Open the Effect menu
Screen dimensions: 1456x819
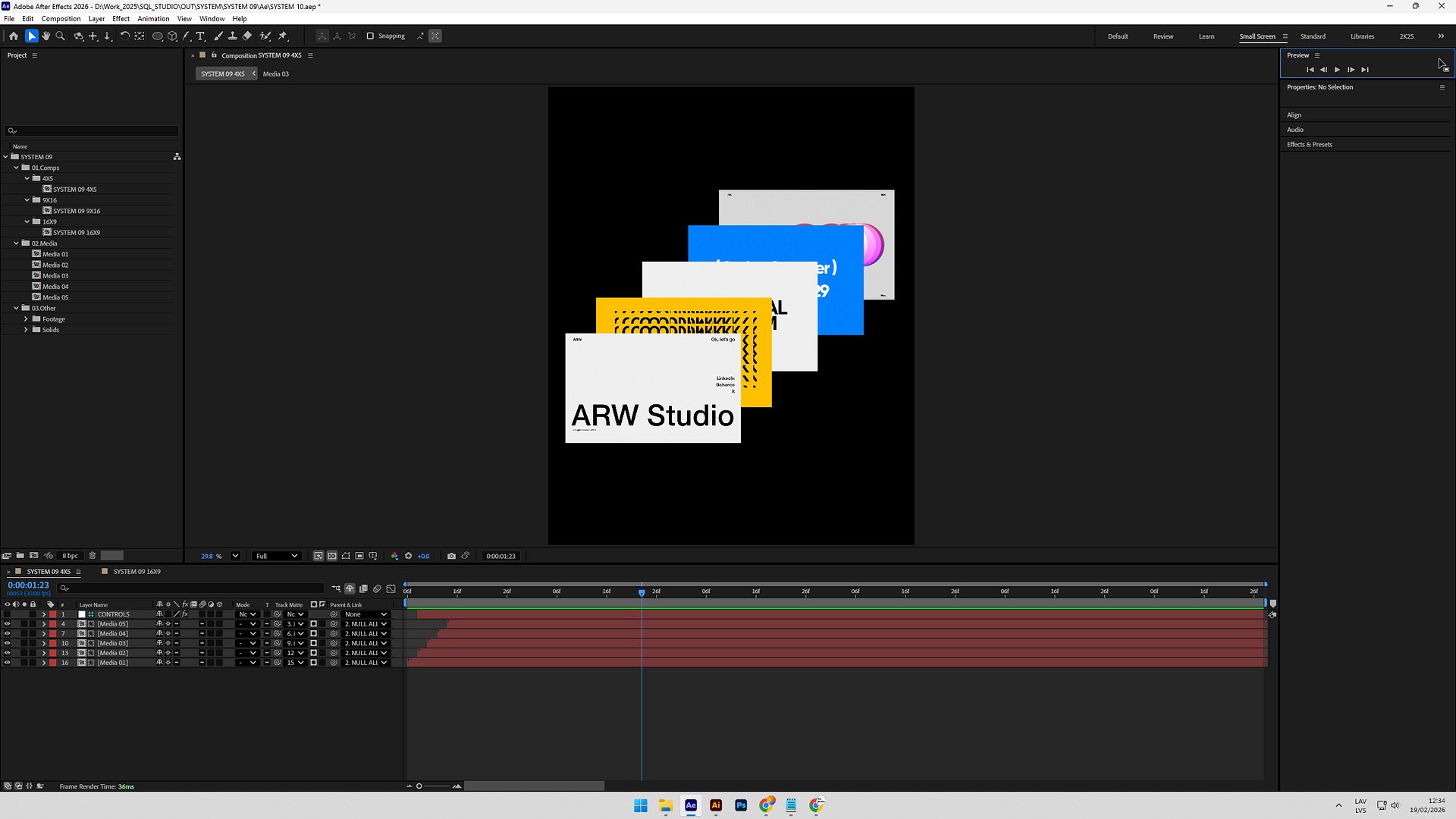coord(121,18)
